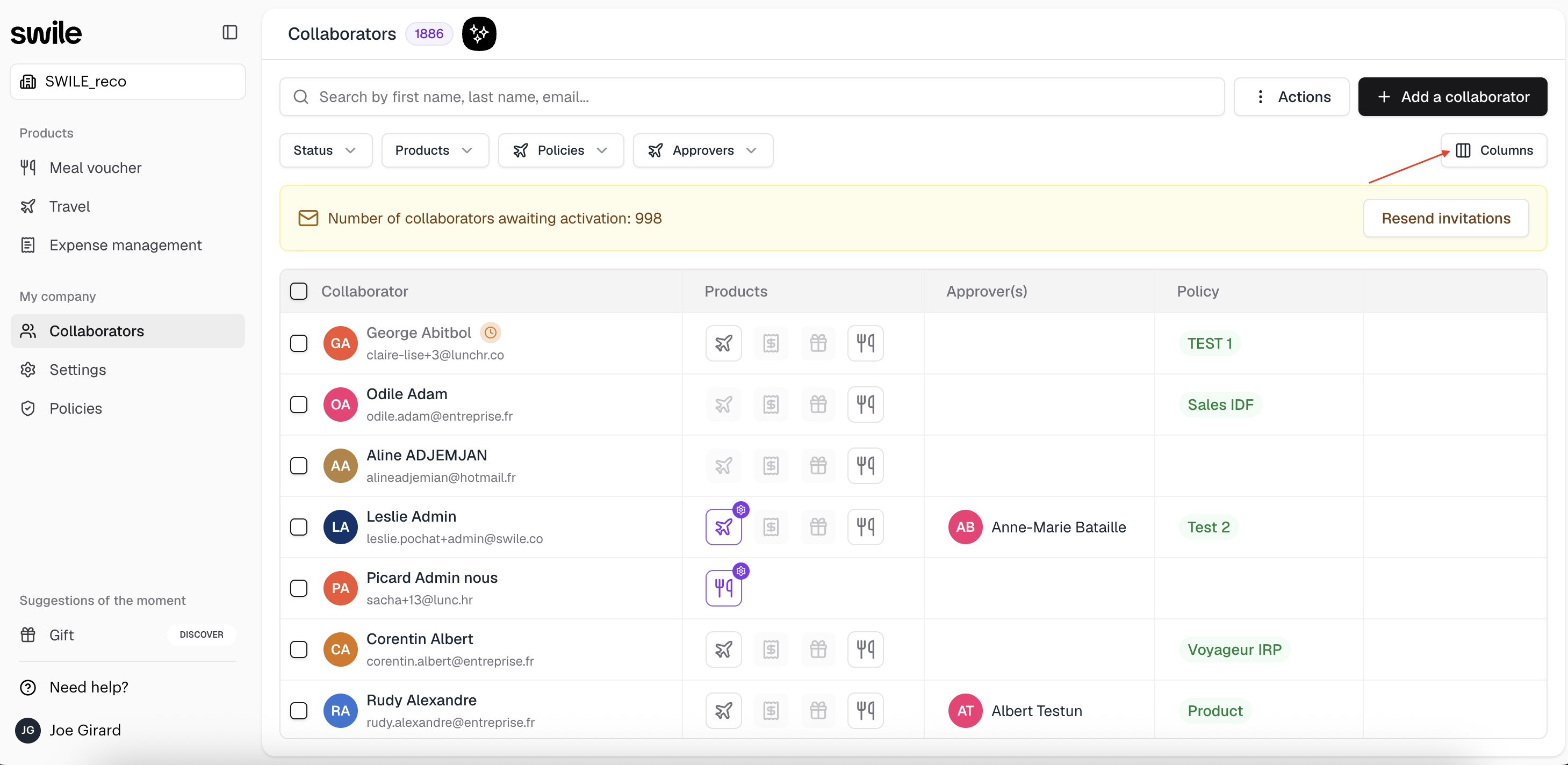
Task: Click Leslie Admin's meal voucher icon
Action: pos(865,527)
